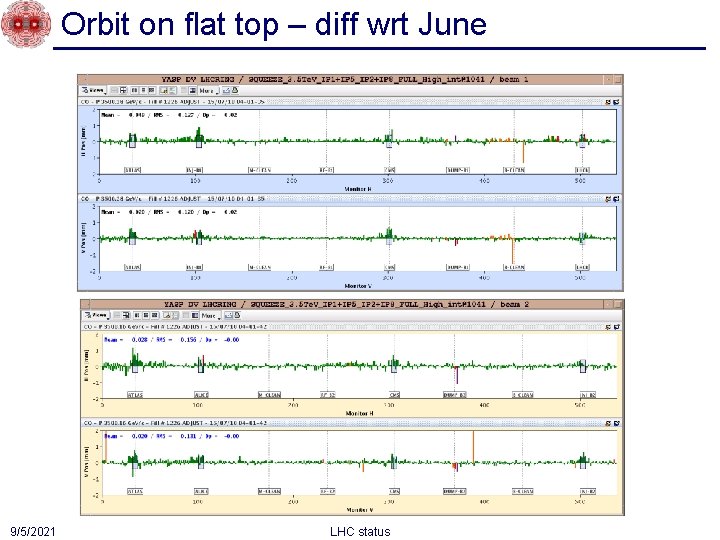
Task: Click the Mean/RMS readout in beam 2 H plot
Action: (x=172, y=340)
